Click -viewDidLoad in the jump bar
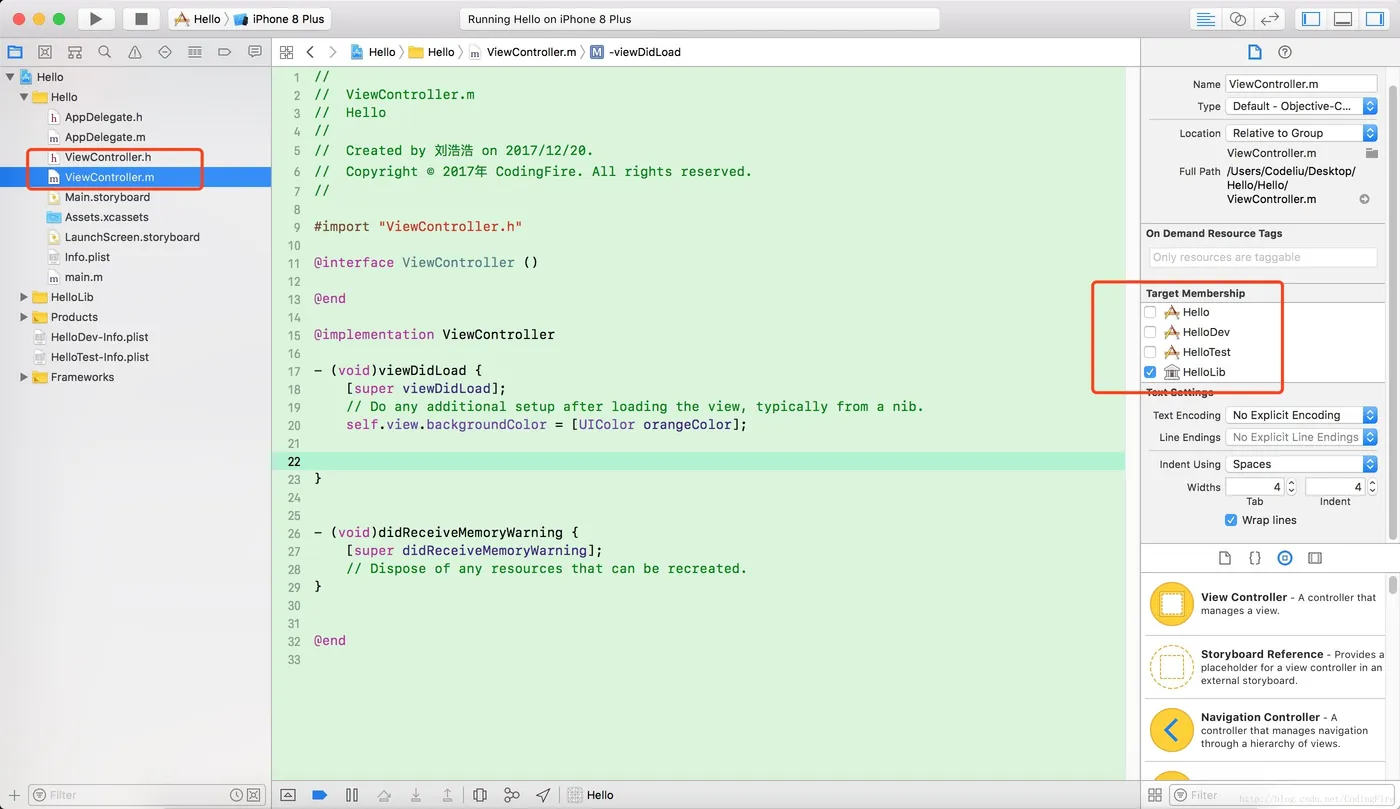 click(x=635, y=52)
